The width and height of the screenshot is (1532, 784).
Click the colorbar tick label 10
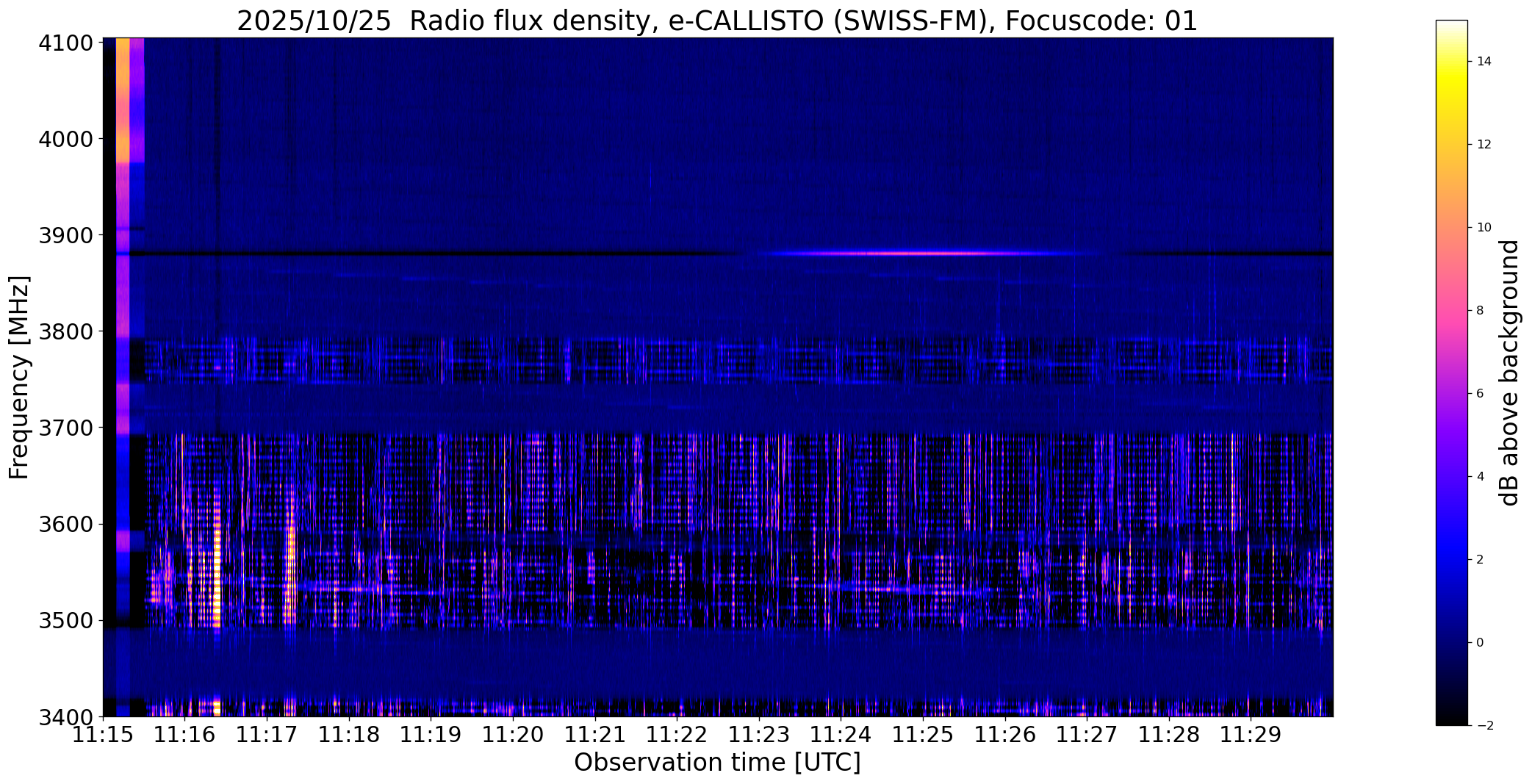coord(1484,228)
